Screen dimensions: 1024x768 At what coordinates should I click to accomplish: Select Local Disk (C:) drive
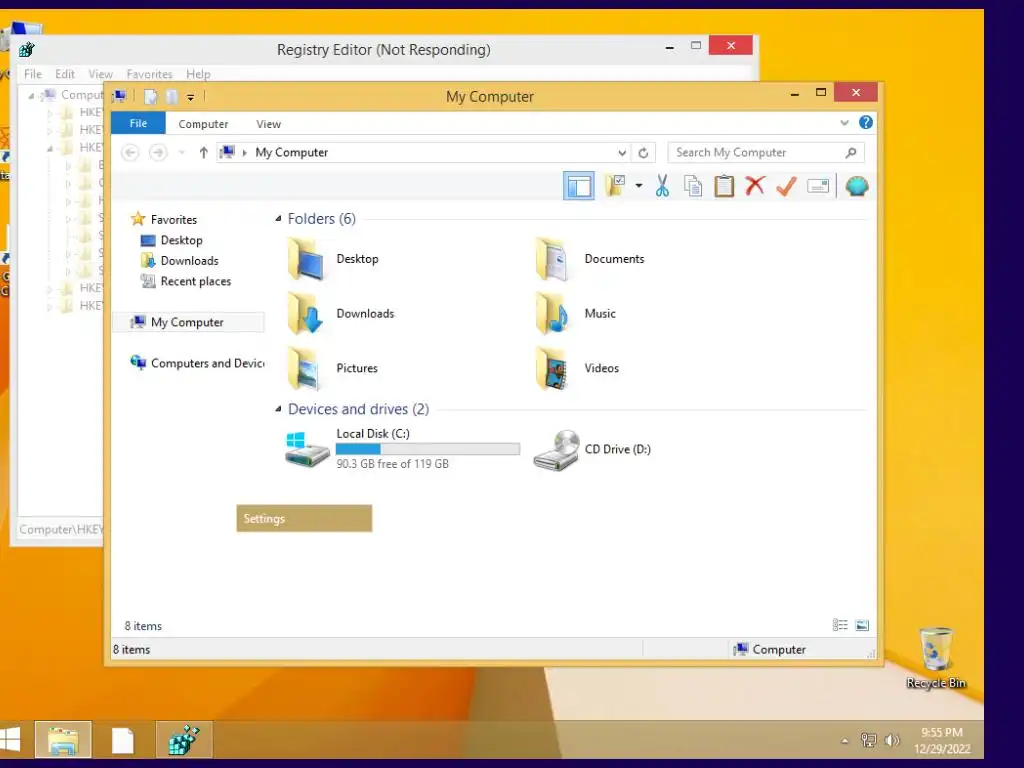click(402, 449)
